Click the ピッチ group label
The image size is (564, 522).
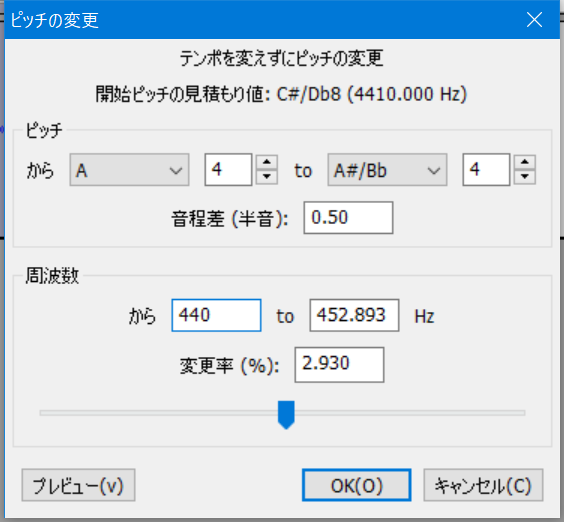tap(44, 130)
